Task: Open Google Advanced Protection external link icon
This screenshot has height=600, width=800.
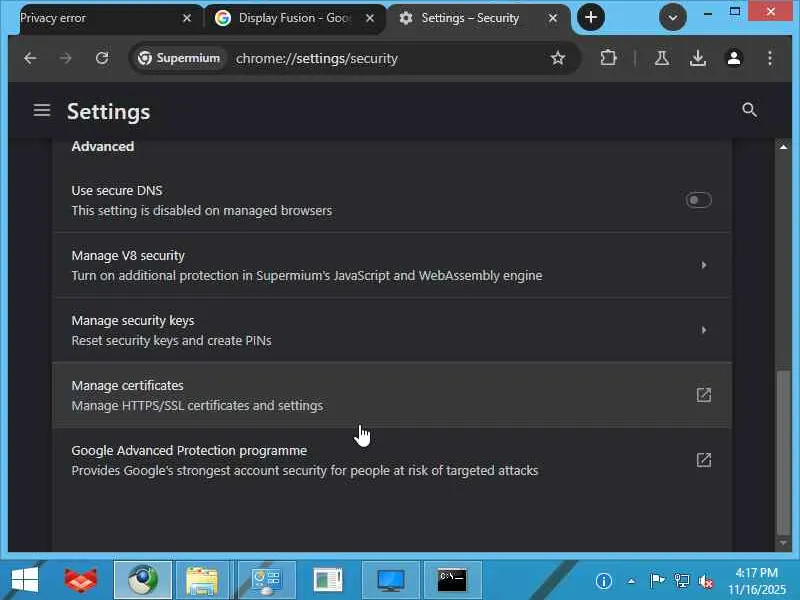Action: (x=704, y=460)
